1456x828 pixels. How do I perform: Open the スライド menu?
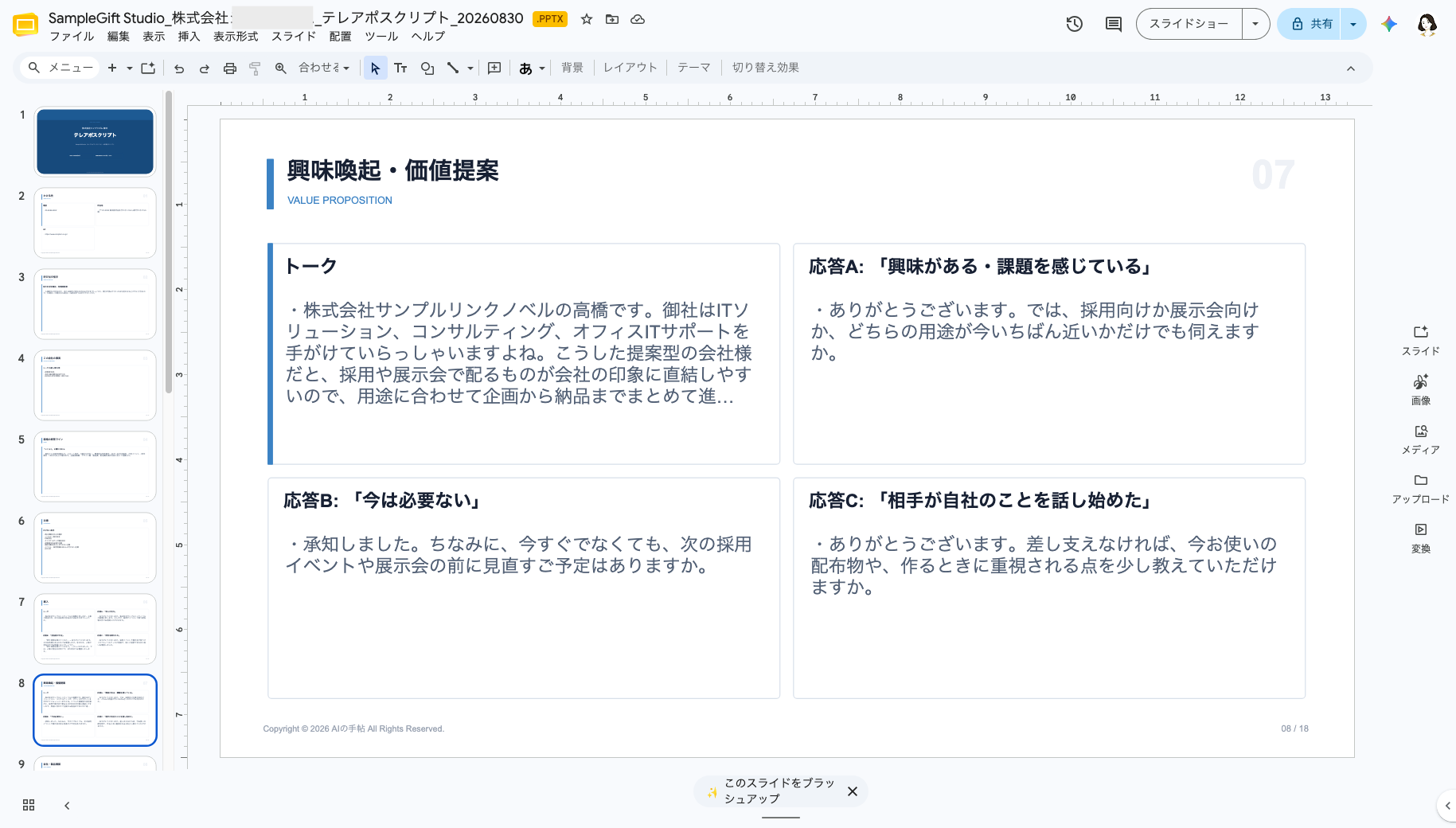(x=294, y=37)
